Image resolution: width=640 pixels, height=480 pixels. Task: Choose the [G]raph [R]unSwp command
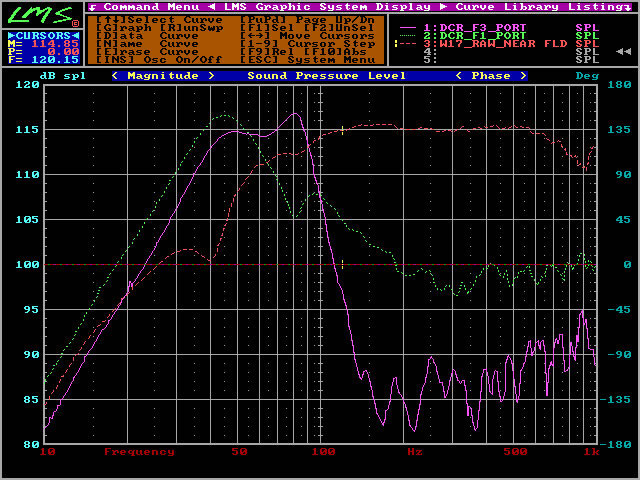pos(160,28)
